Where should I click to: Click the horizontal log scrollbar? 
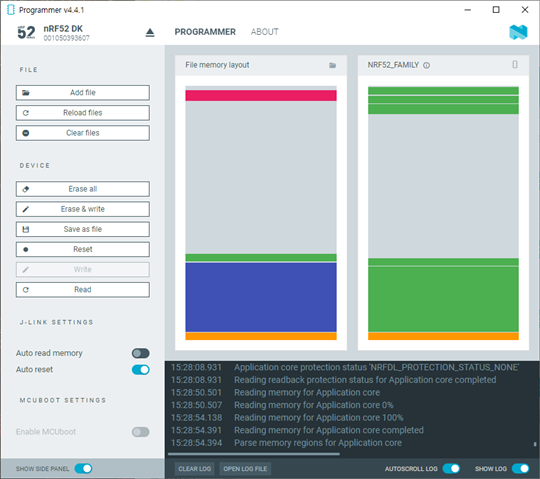point(254,454)
